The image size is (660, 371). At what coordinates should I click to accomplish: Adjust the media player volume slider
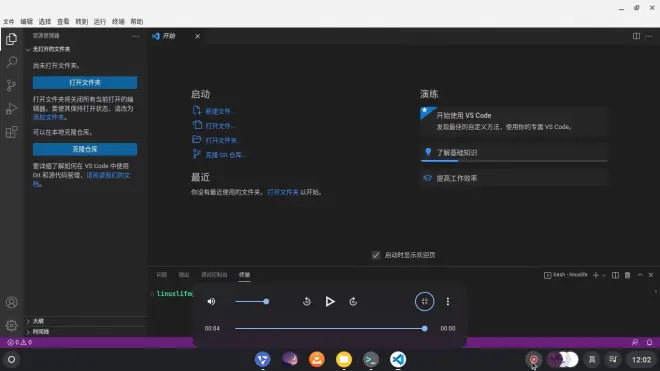pyautogui.click(x=252, y=302)
